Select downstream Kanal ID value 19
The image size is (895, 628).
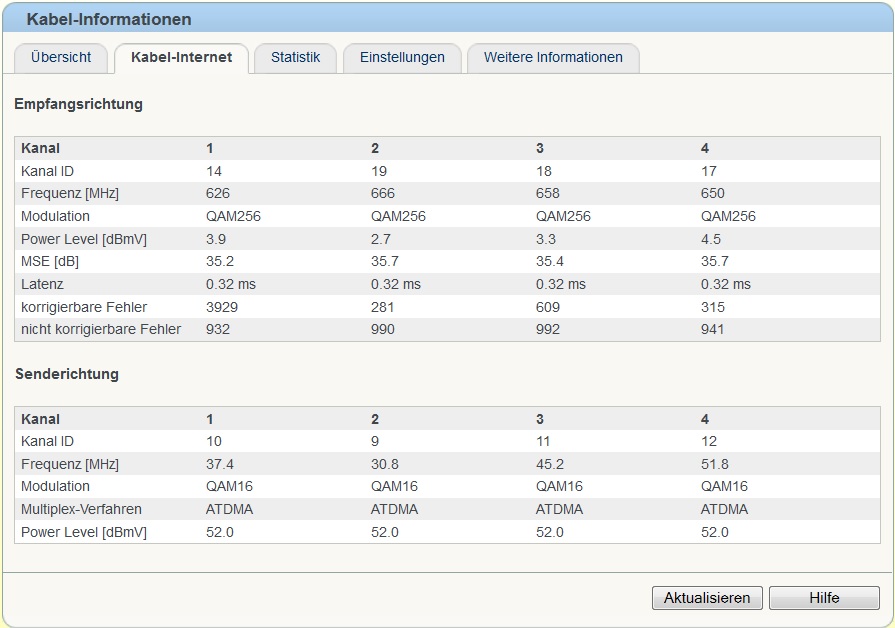[378, 171]
